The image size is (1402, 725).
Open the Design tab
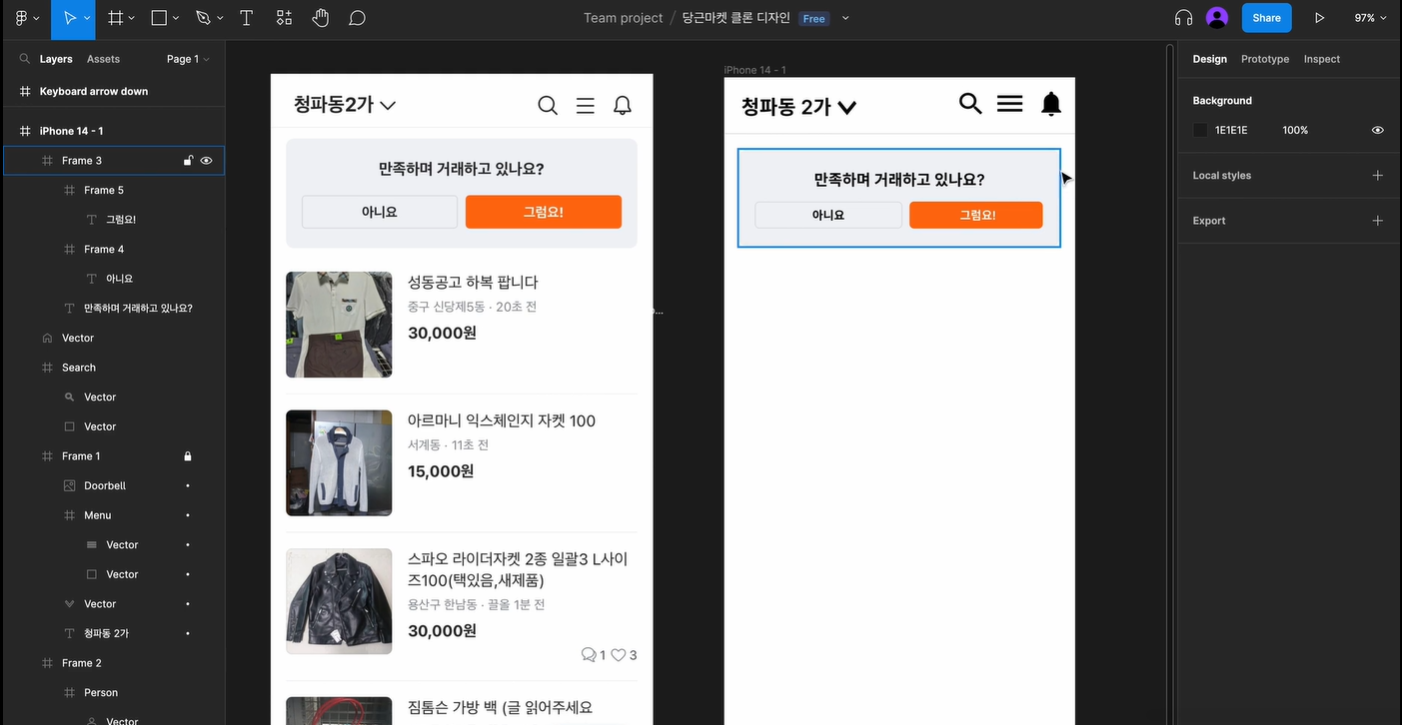pyautogui.click(x=1209, y=59)
